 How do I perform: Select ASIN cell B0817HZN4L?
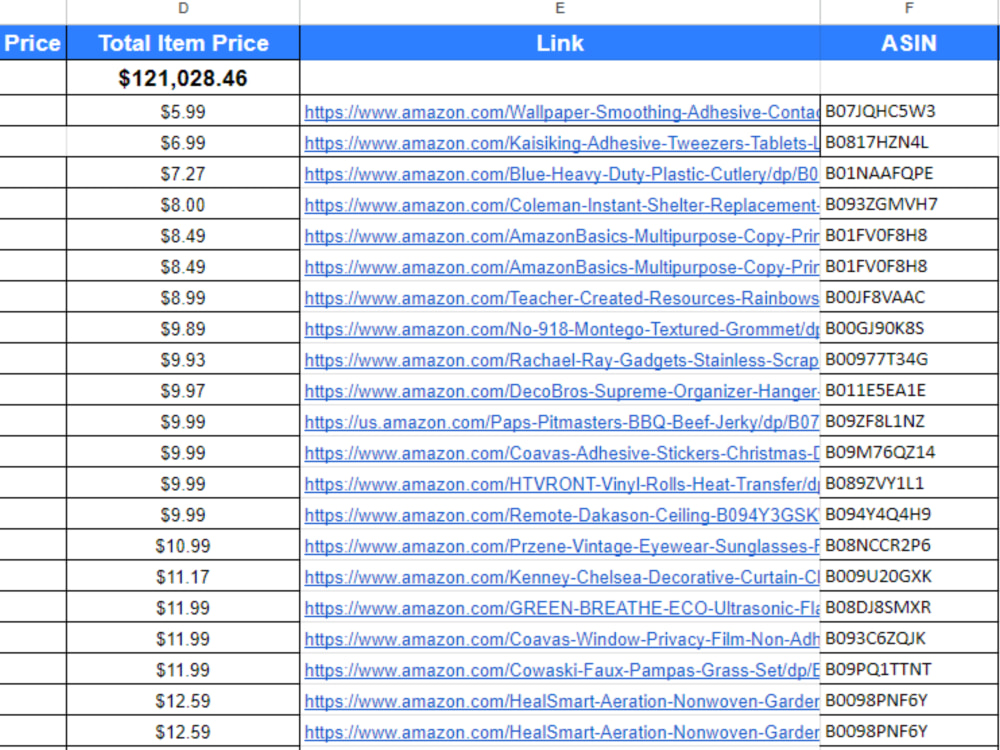click(x=909, y=142)
